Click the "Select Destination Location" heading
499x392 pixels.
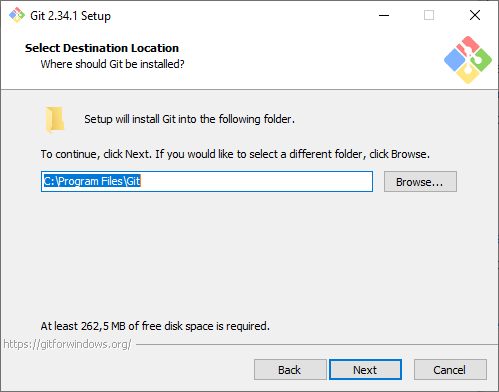pyautogui.click(x=102, y=48)
